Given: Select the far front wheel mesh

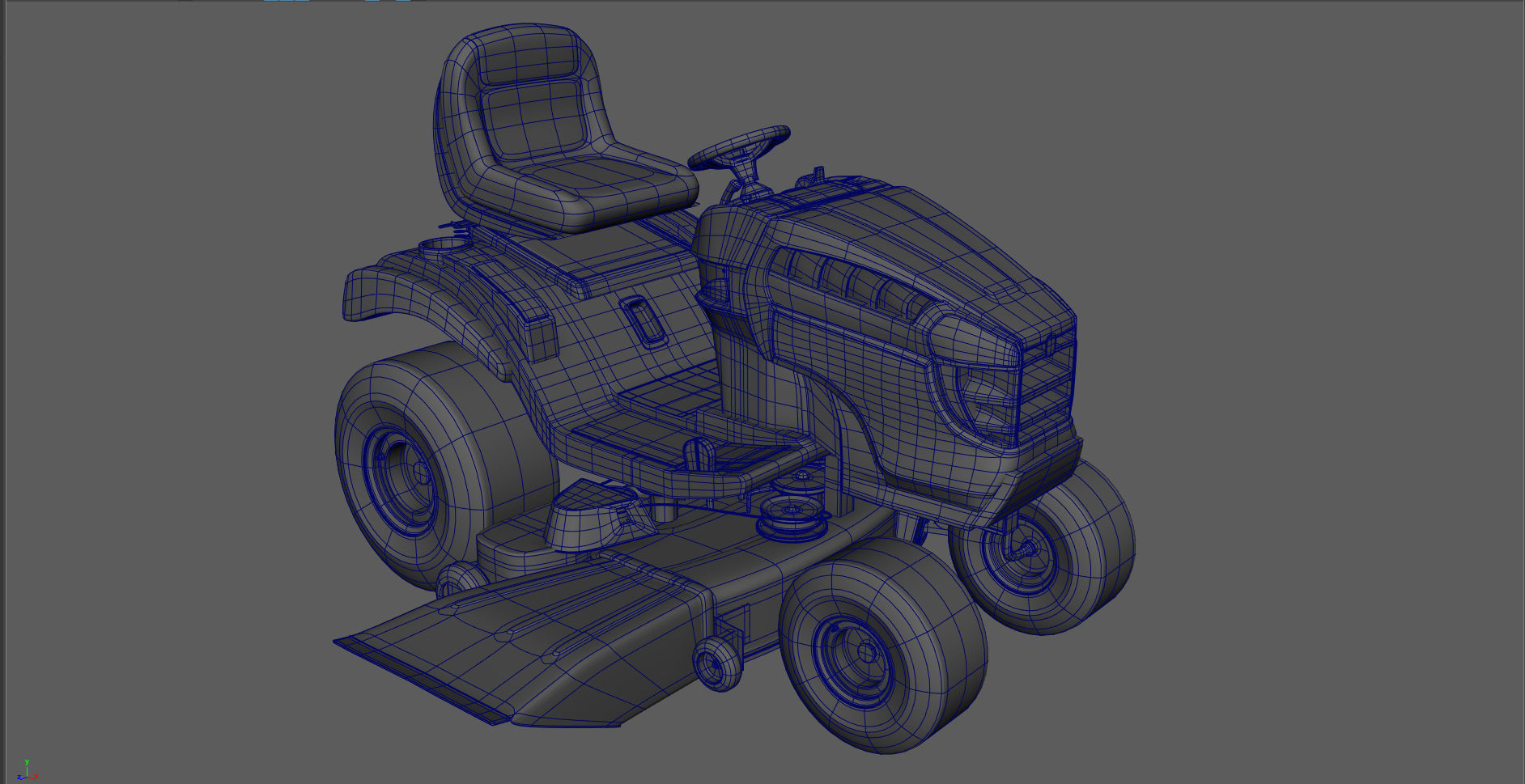Looking at the screenshot, I should pos(1043,547).
